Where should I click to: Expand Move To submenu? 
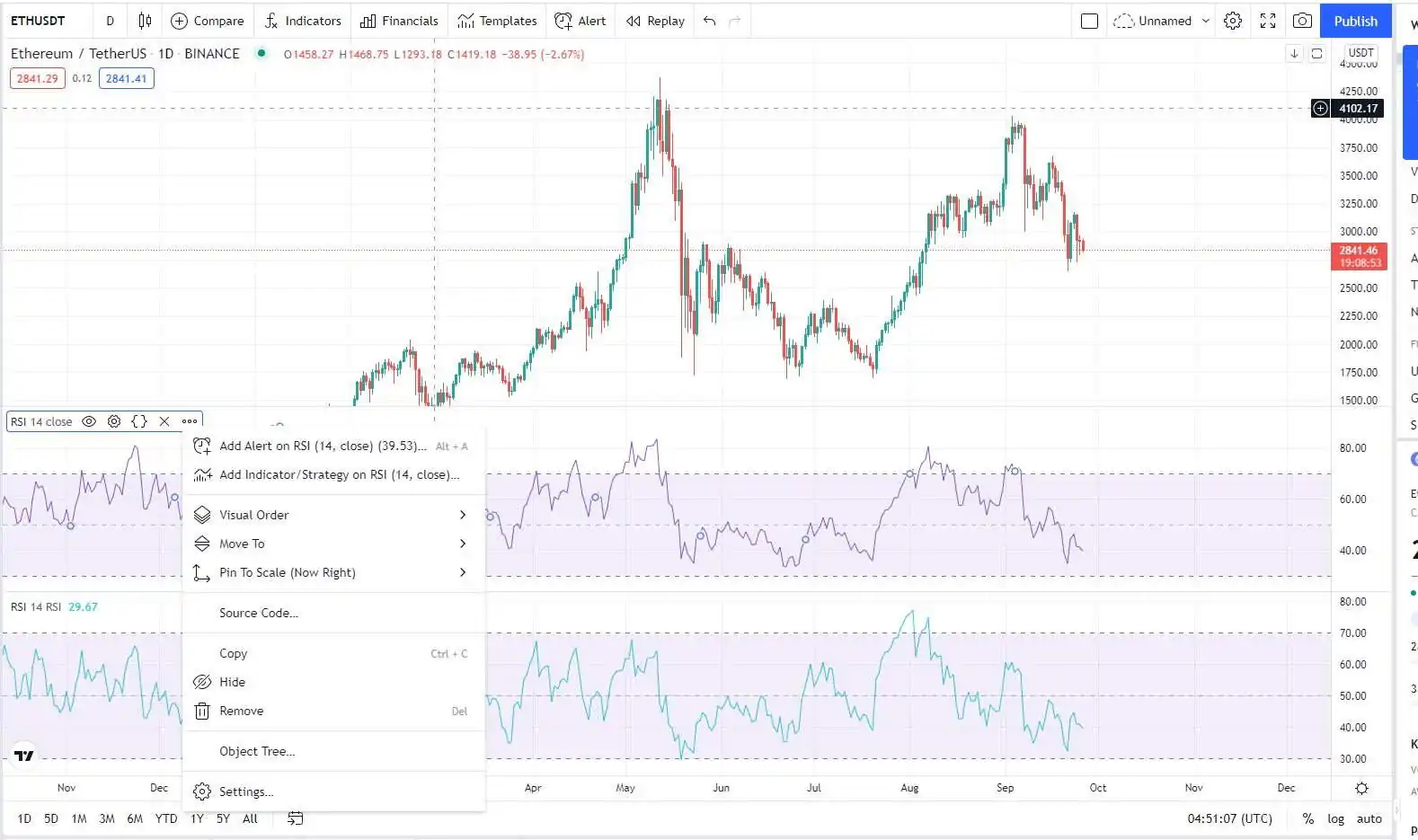click(333, 544)
